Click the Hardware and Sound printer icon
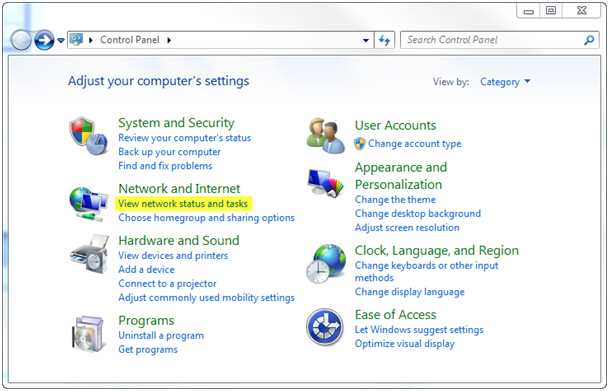 pos(89,254)
